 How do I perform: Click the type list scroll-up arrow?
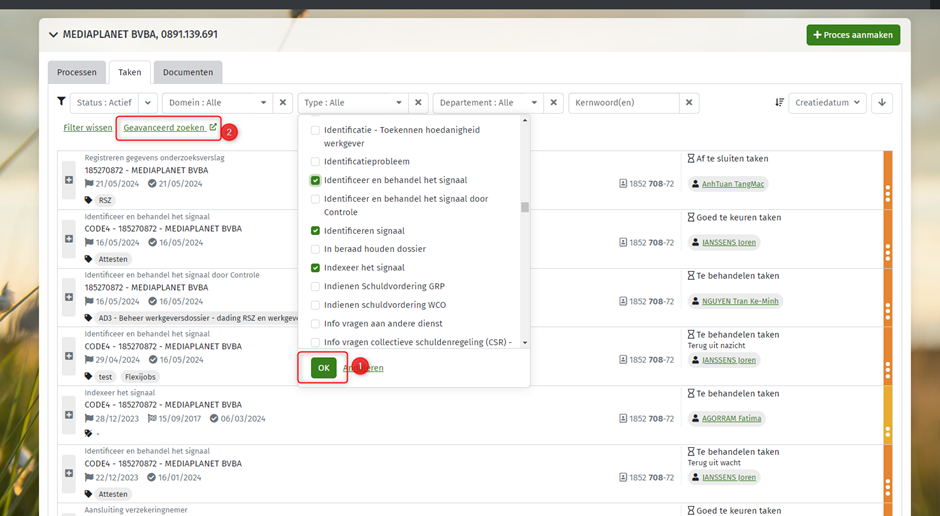click(x=525, y=120)
